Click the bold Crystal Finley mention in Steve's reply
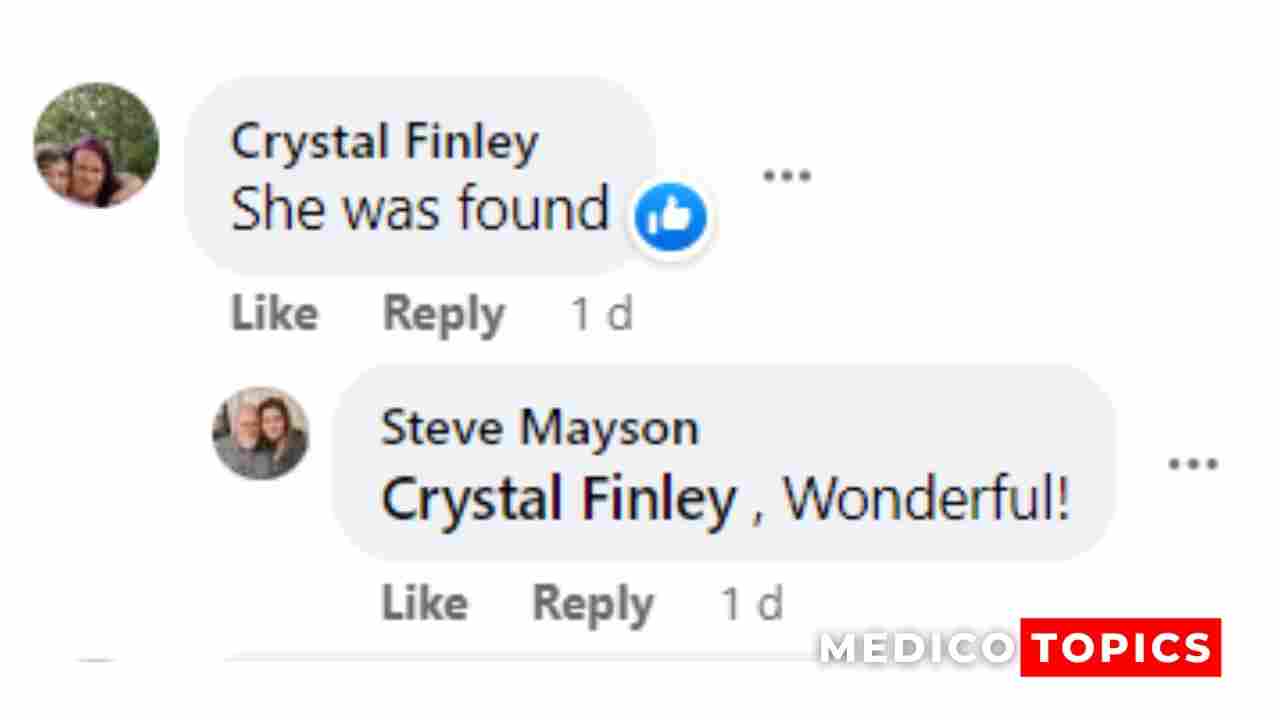Screen dimensions: 1280x720 559,498
